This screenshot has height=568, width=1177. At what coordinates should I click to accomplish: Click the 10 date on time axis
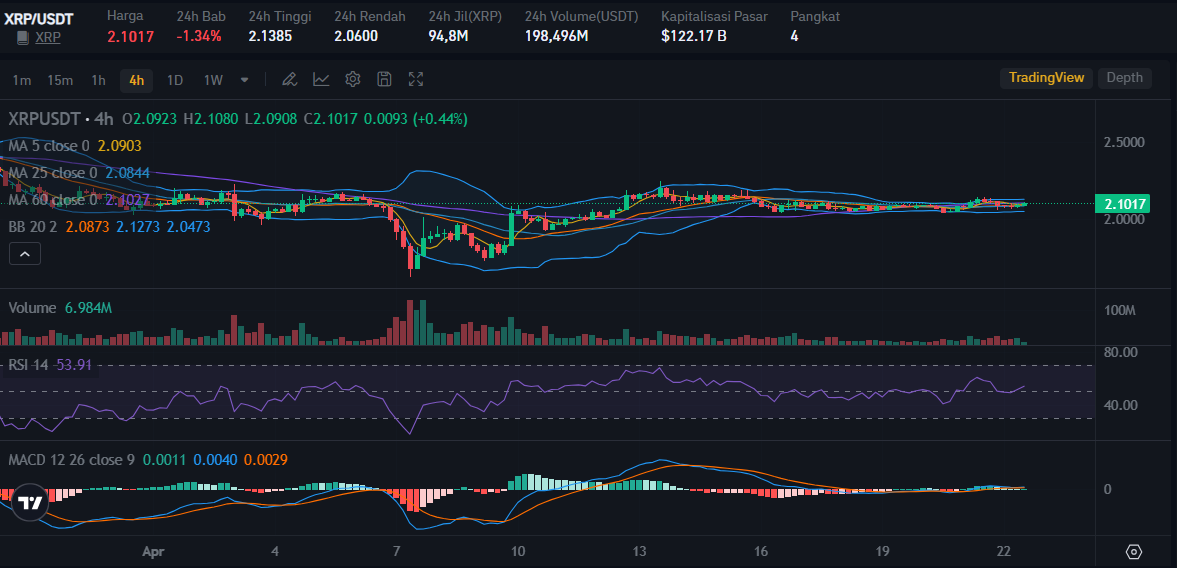click(517, 551)
